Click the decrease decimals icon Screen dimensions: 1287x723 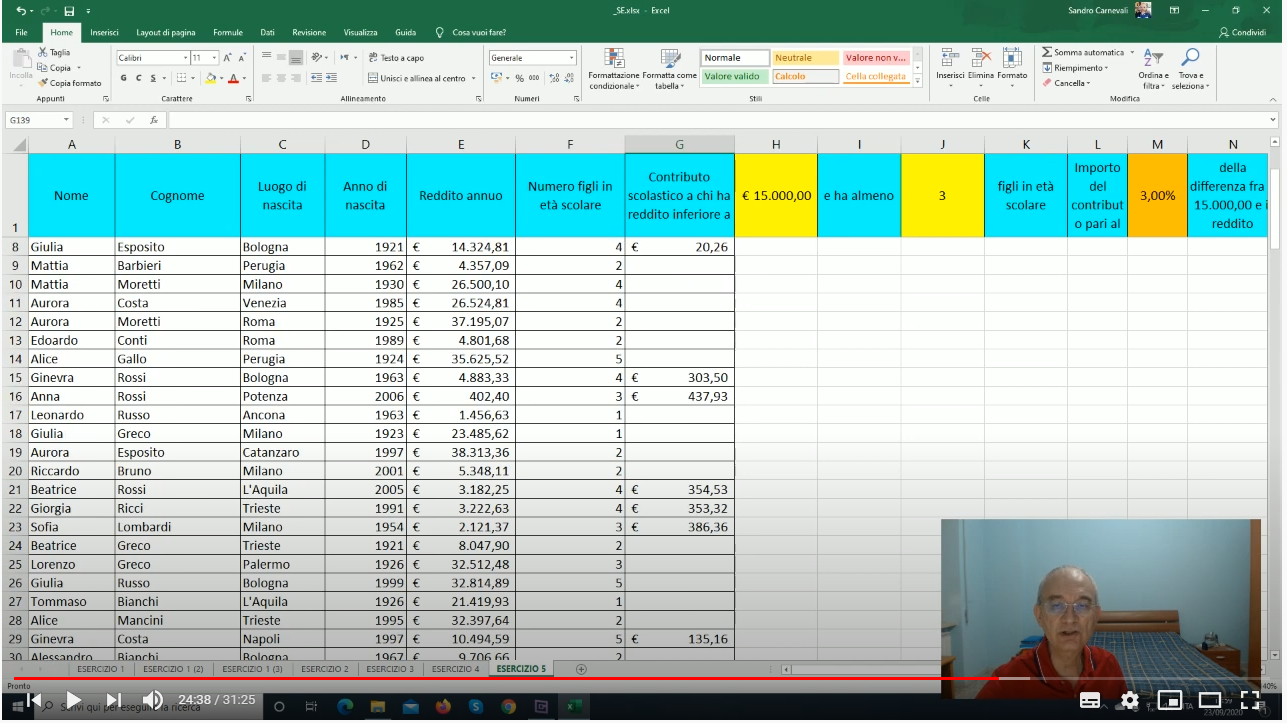coord(569,78)
